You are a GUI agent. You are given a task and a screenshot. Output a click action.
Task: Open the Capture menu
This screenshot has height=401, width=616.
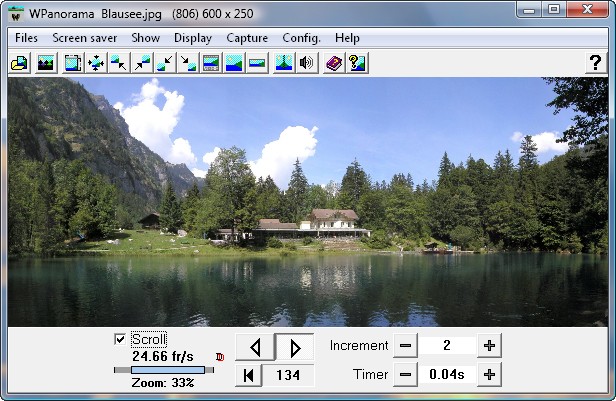tap(247, 38)
